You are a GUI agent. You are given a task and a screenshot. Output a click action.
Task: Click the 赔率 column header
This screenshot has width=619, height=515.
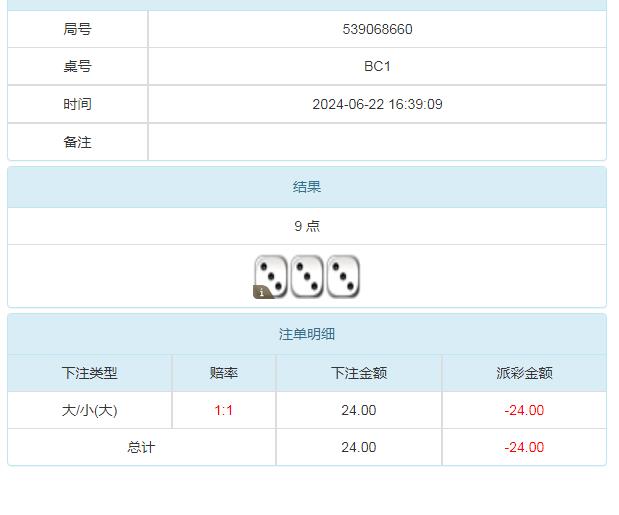click(224, 373)
